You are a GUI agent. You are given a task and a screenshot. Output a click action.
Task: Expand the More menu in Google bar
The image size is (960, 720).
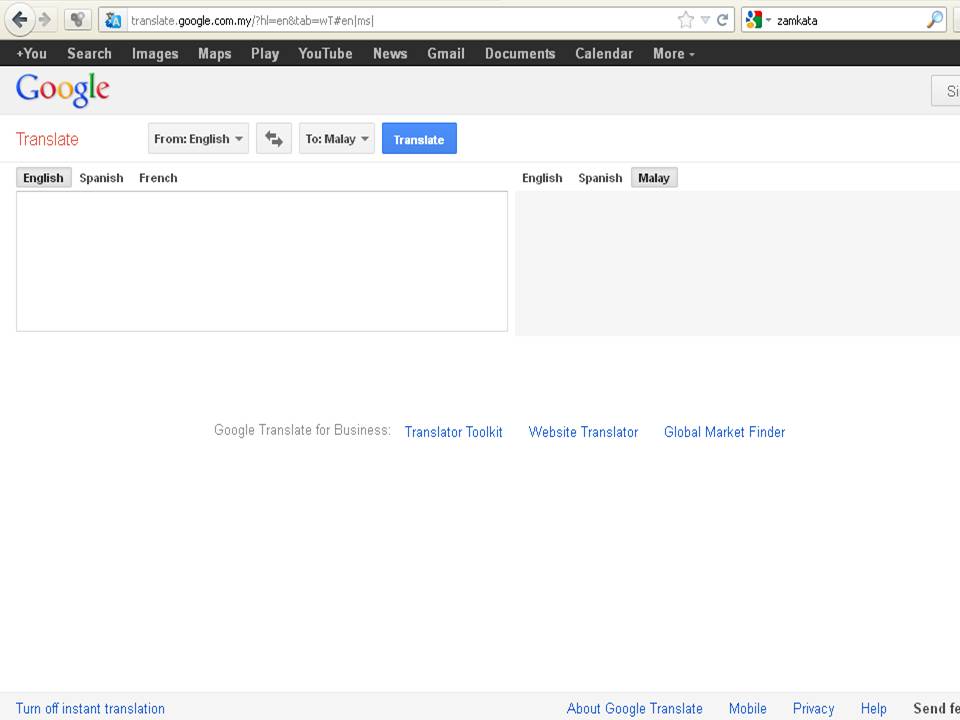click(x=673, y=54)
